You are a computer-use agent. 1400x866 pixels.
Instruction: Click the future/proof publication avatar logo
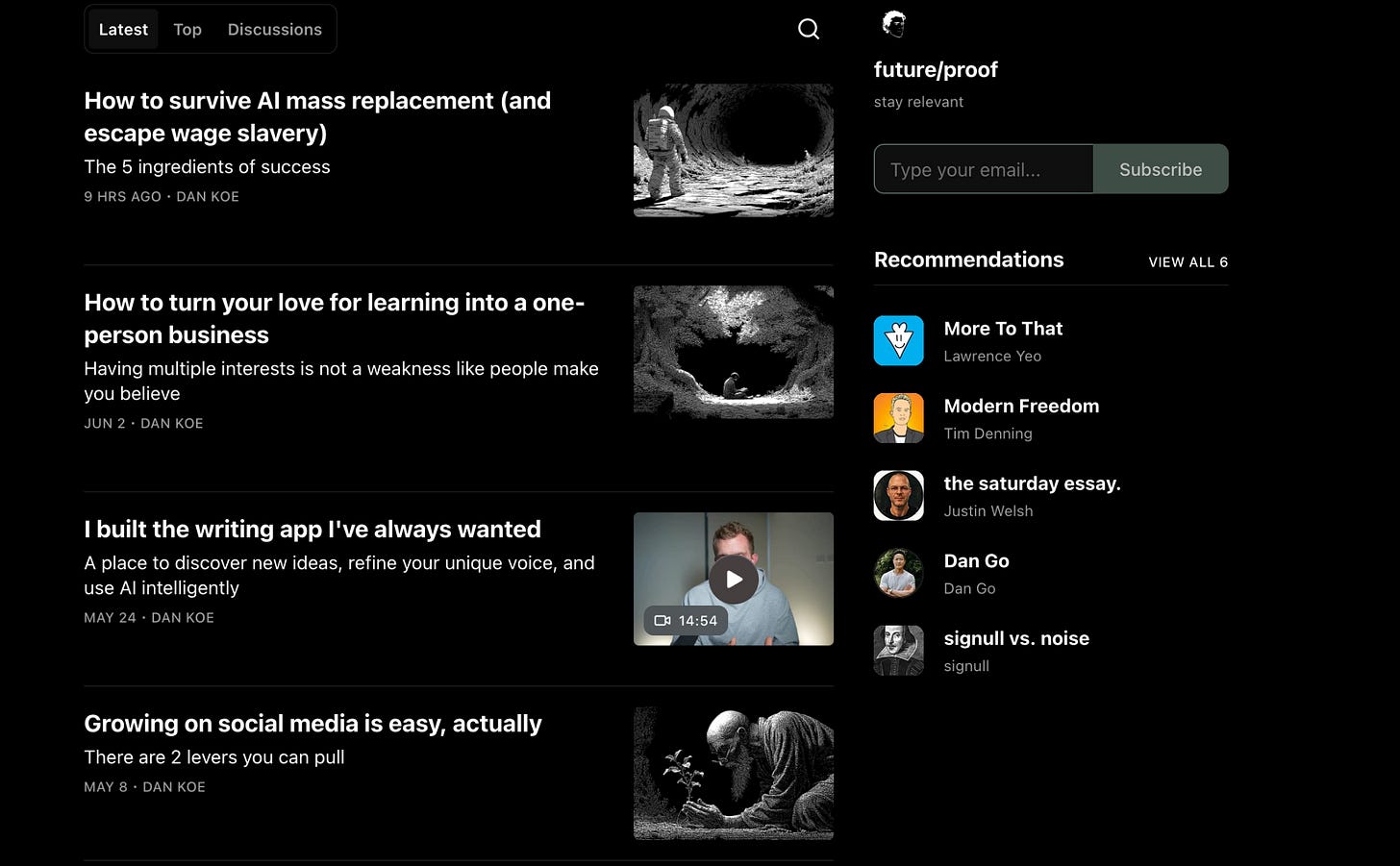[x=894, y=24]
